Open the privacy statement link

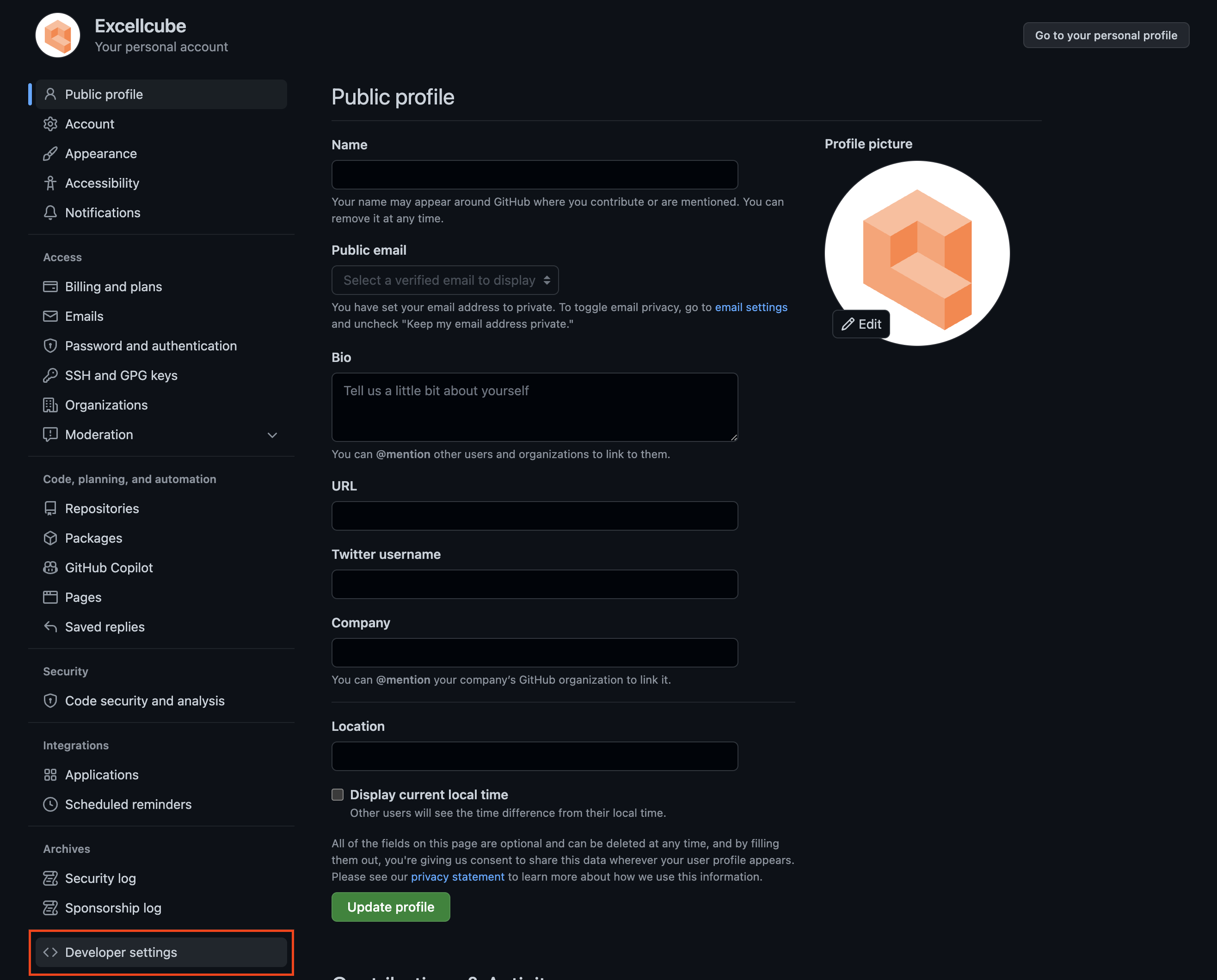point(457,877)
